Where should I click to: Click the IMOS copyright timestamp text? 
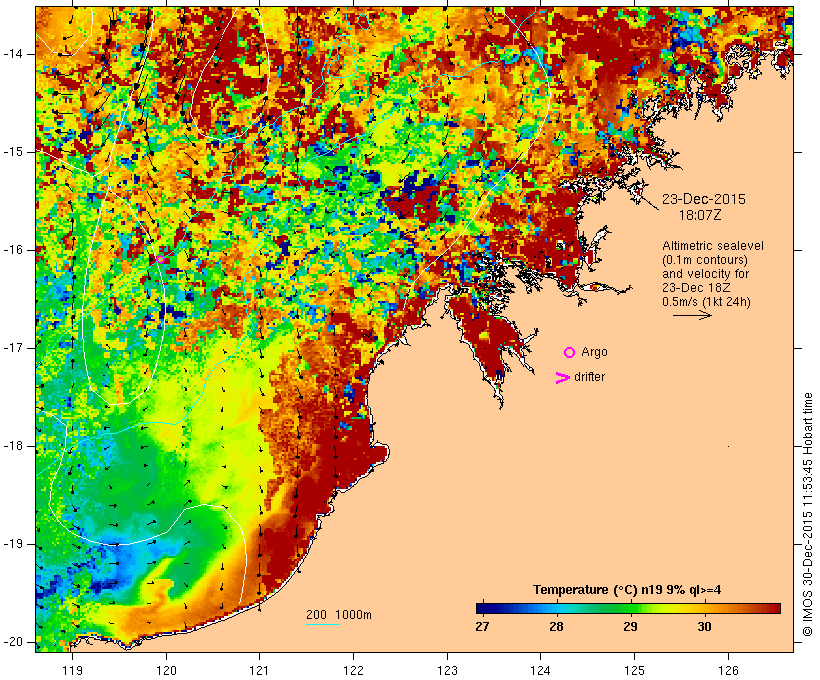tap(808, 514)
